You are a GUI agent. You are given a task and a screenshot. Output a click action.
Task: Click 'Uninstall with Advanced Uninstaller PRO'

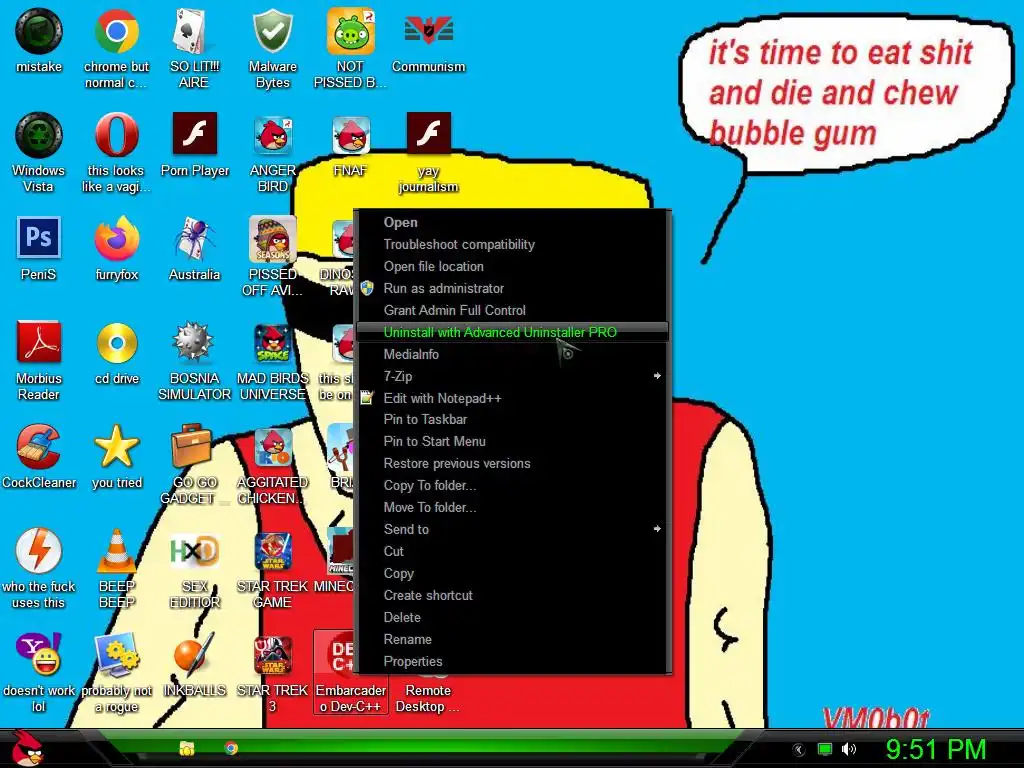513,332
